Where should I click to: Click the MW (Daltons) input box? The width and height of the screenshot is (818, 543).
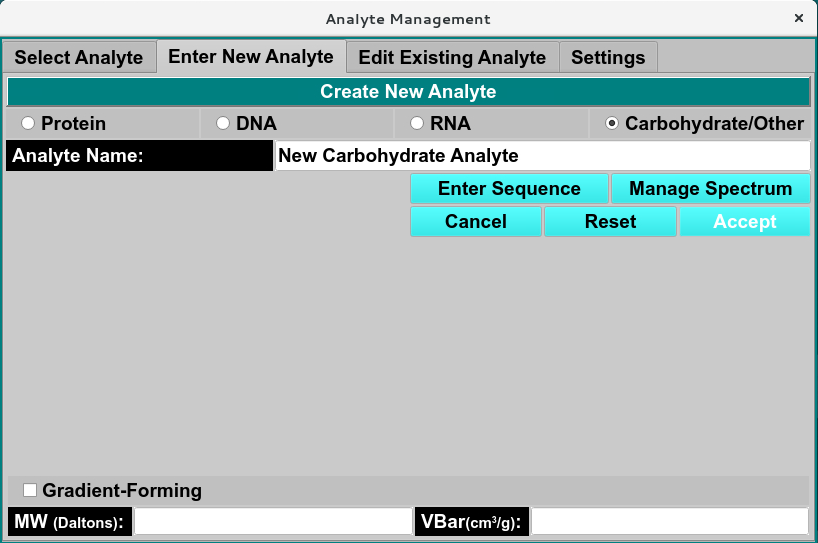[273, 522]
